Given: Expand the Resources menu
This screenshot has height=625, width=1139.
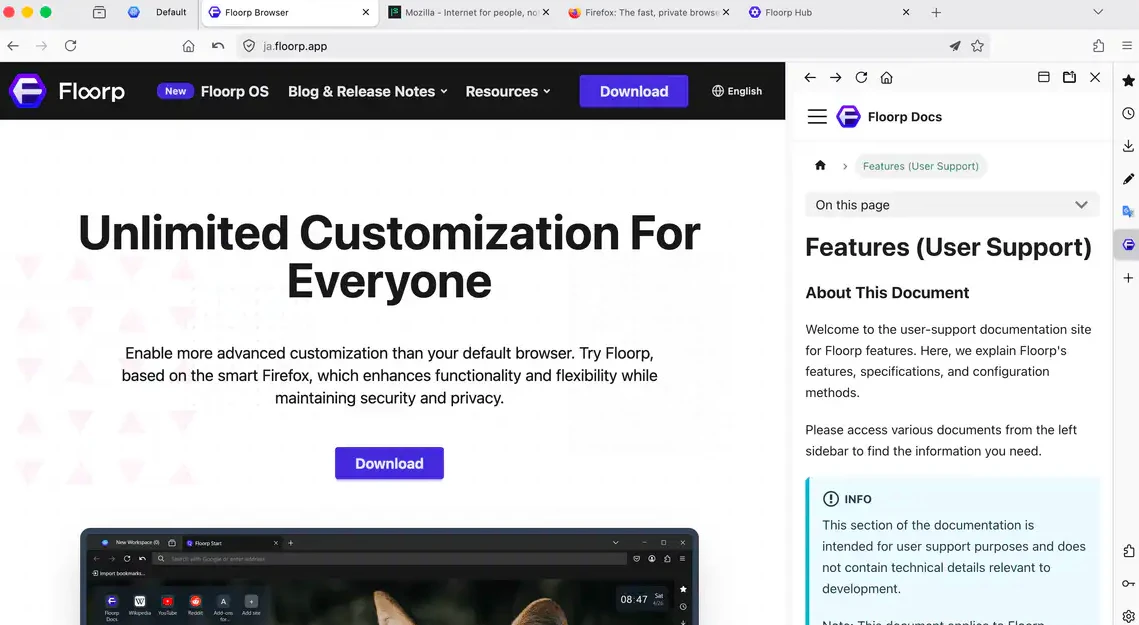Looking at the screenshot, I should 508,92.
